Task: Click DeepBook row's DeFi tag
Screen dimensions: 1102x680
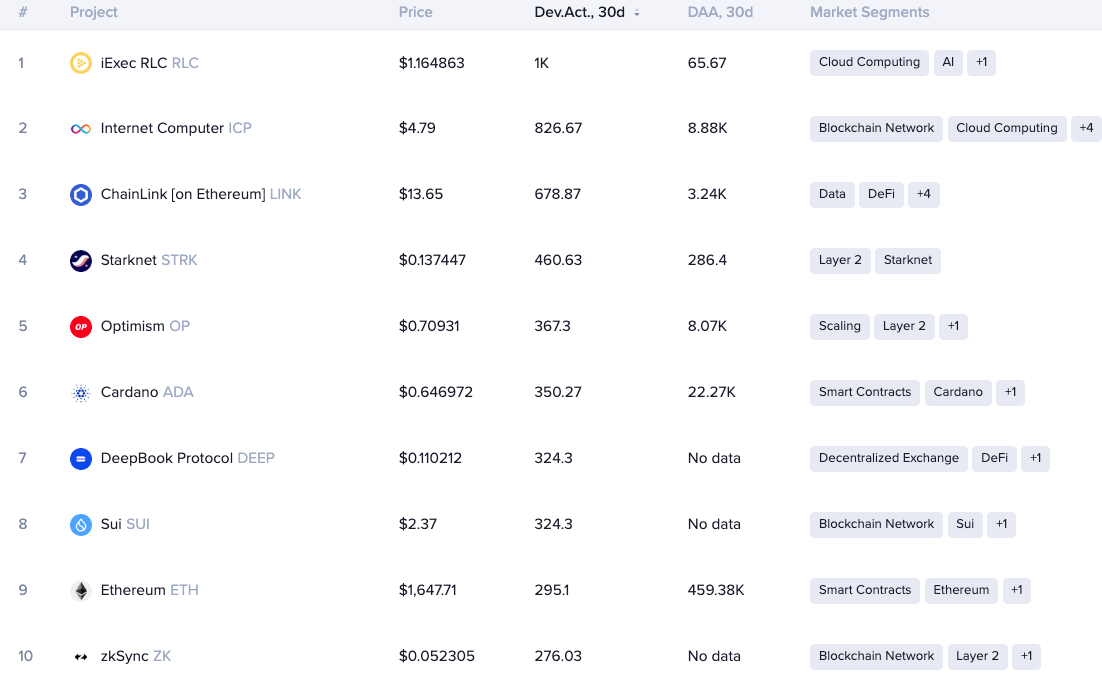Action: point(994,459)
